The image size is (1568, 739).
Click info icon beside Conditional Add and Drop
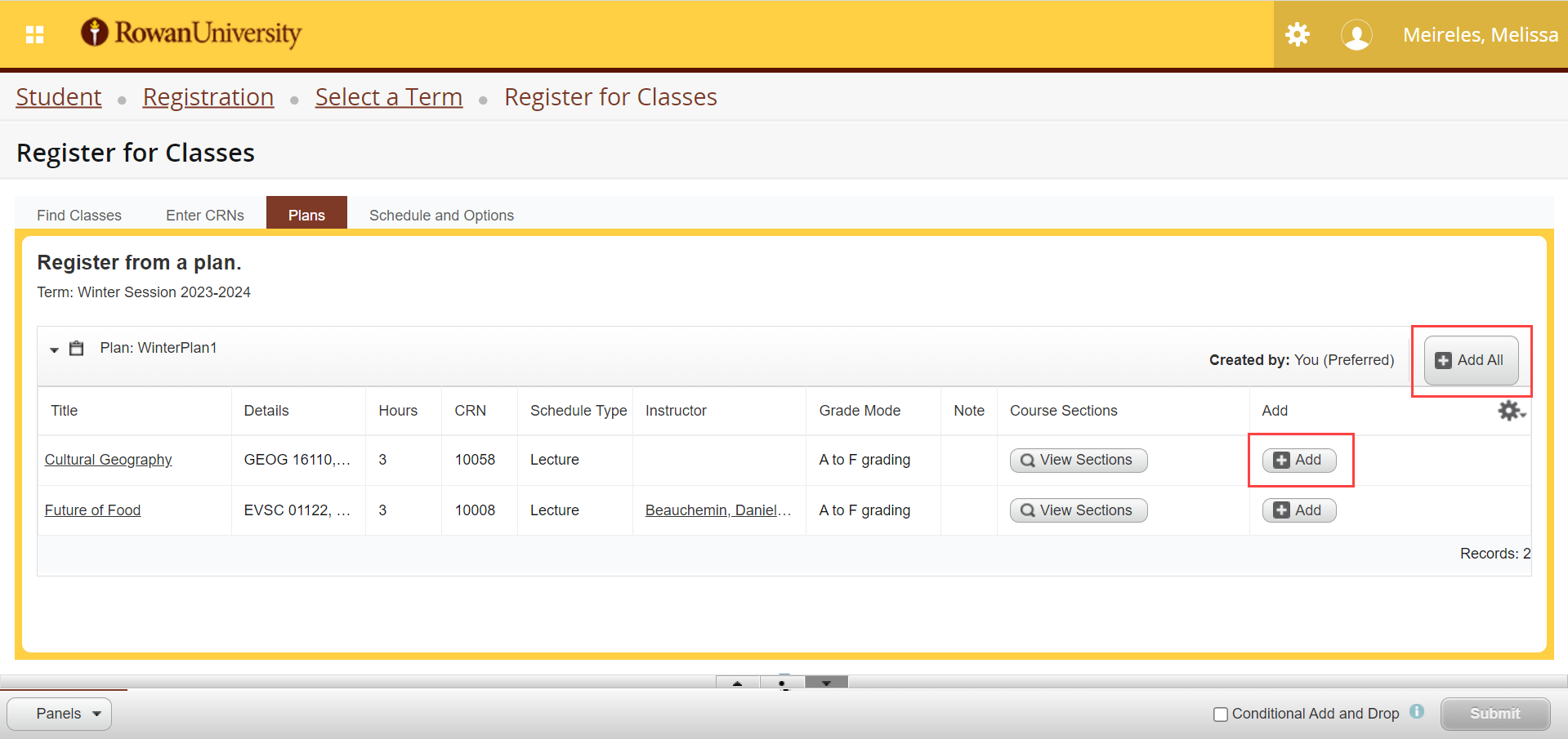pyautogui.click(x=1417, y=712)
